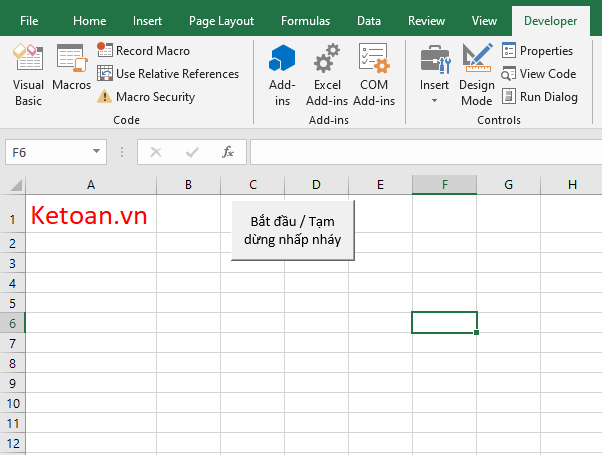Click the Insert Function fx button
Viewport: 602px width, 455px height.
pos(228,152)
